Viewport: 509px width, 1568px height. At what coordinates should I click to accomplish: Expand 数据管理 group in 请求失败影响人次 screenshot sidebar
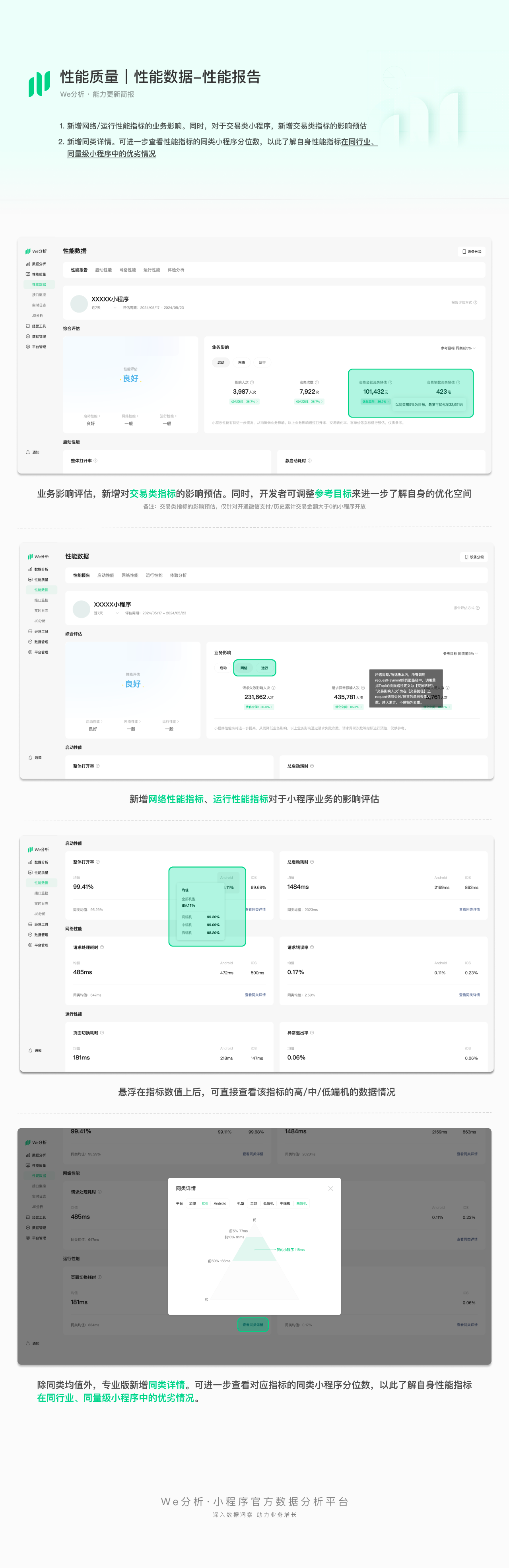(38, 641)
